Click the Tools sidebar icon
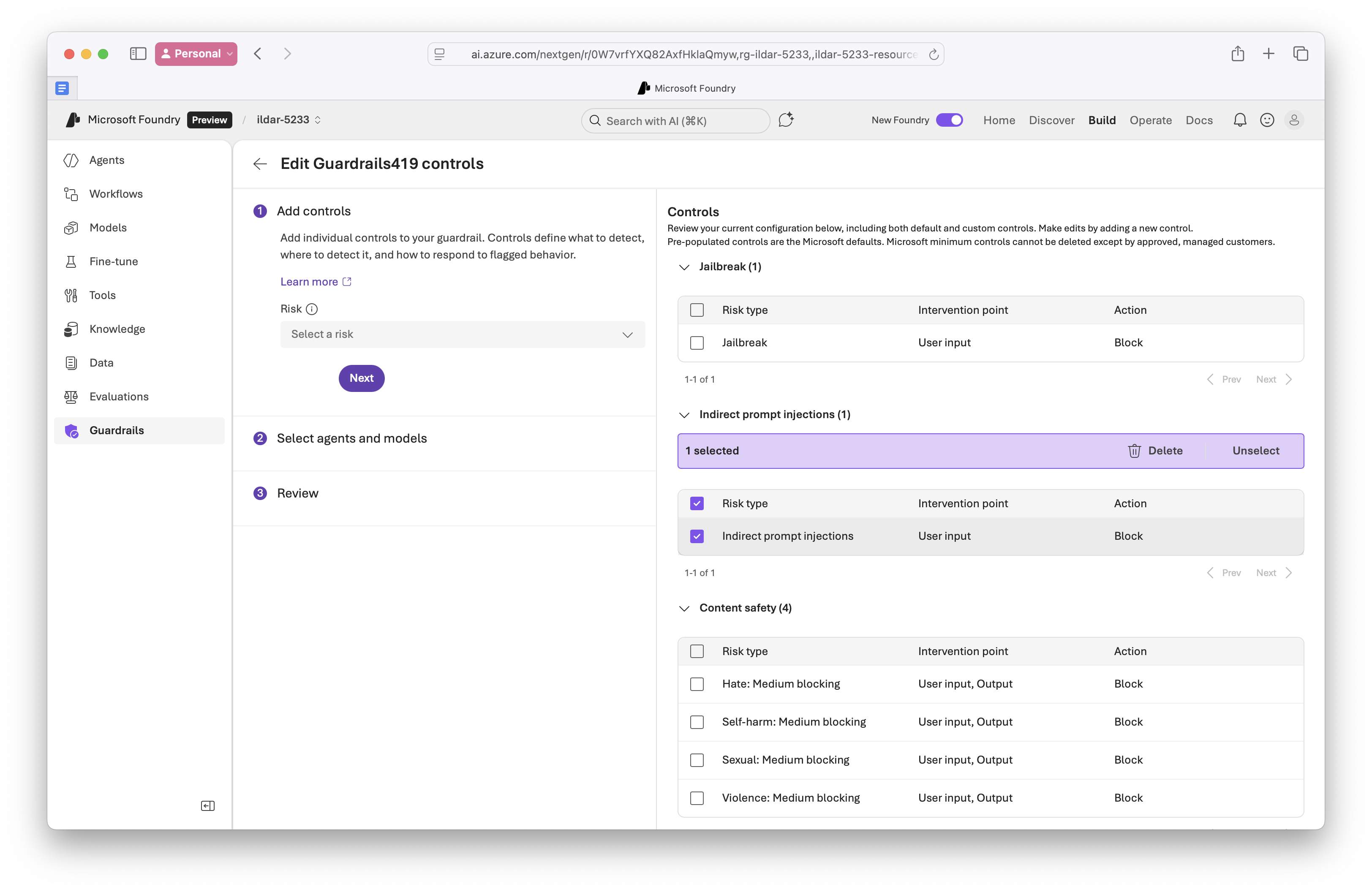The width and height of the screenshot is (1372, 892). coord(71,295)
